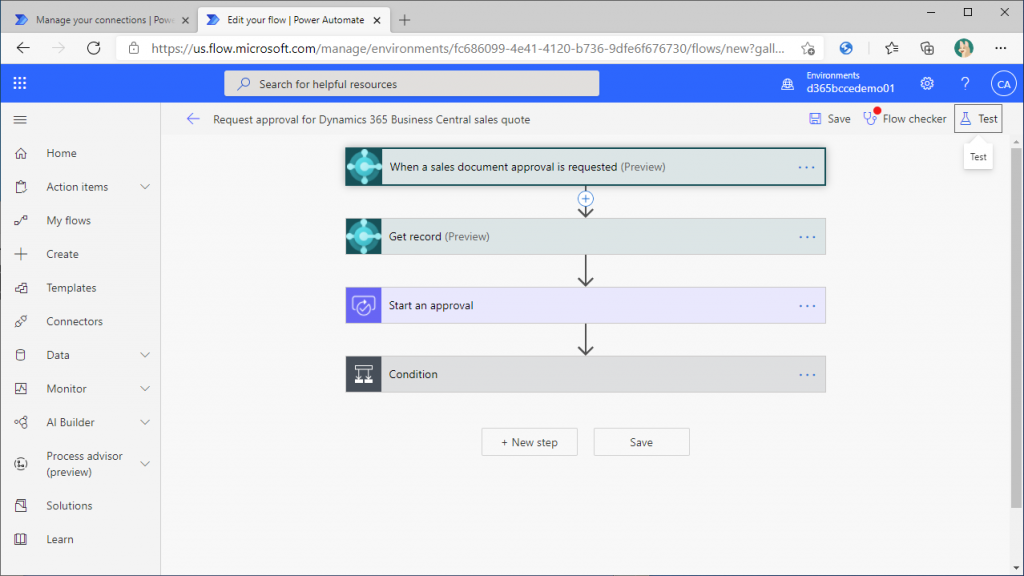This screenshot has height=576, width=1024.
Task: Close the Edit your flow browser tab
Action: 377,20
